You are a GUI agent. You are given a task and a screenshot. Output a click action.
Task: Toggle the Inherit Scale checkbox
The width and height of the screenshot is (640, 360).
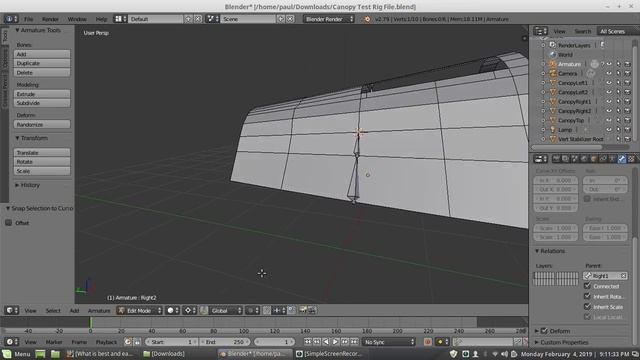pos(587,307)
